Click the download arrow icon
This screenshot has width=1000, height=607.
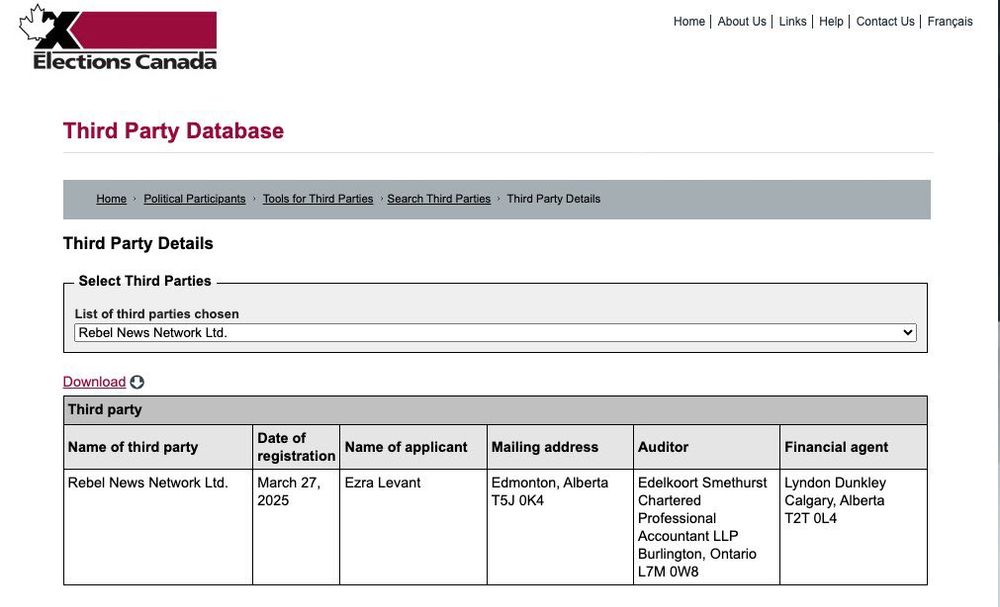click(137, 382)
